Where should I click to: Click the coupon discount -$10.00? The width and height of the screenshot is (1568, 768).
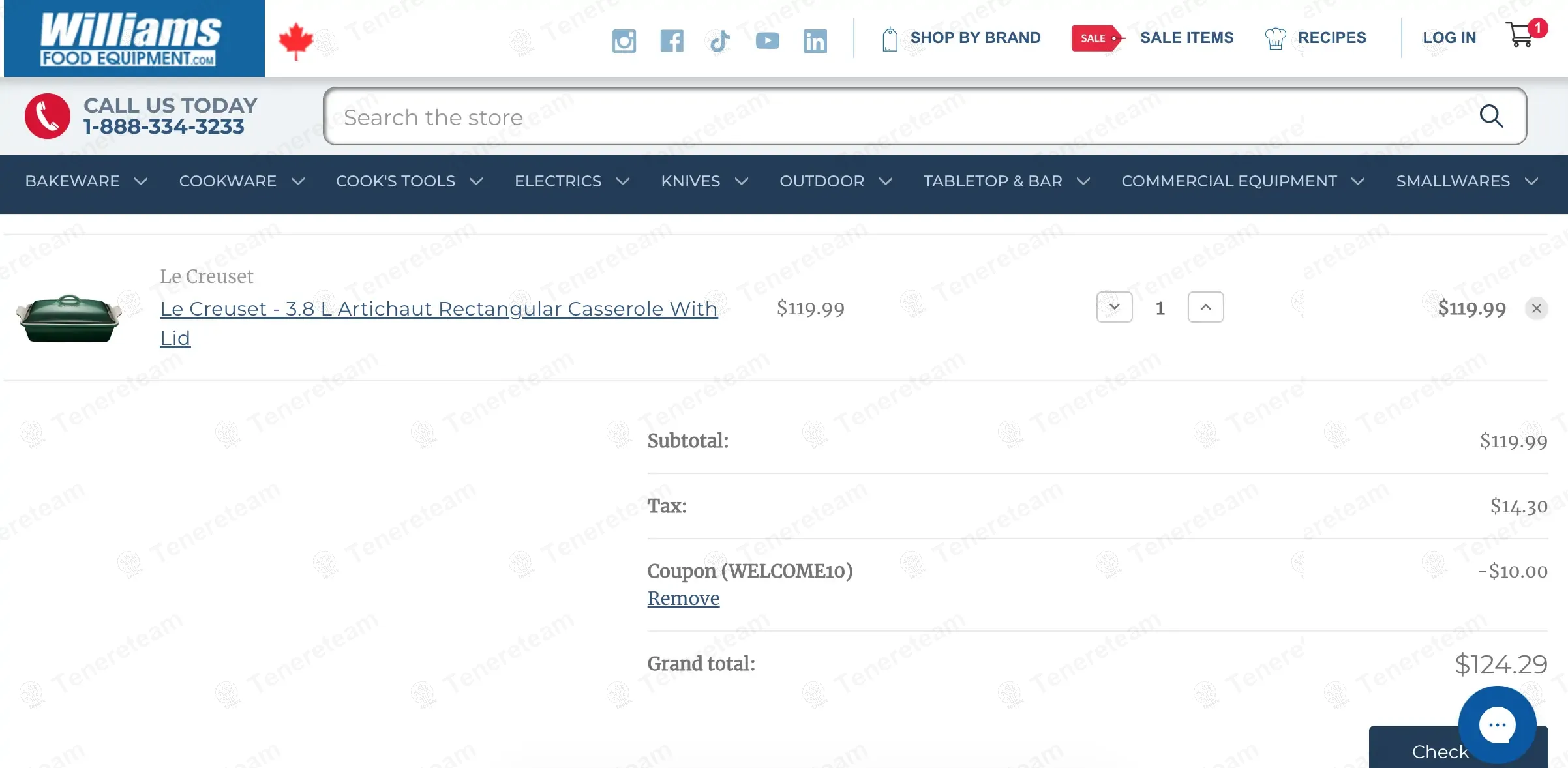pyautogui.click(x=1513, y=571)
